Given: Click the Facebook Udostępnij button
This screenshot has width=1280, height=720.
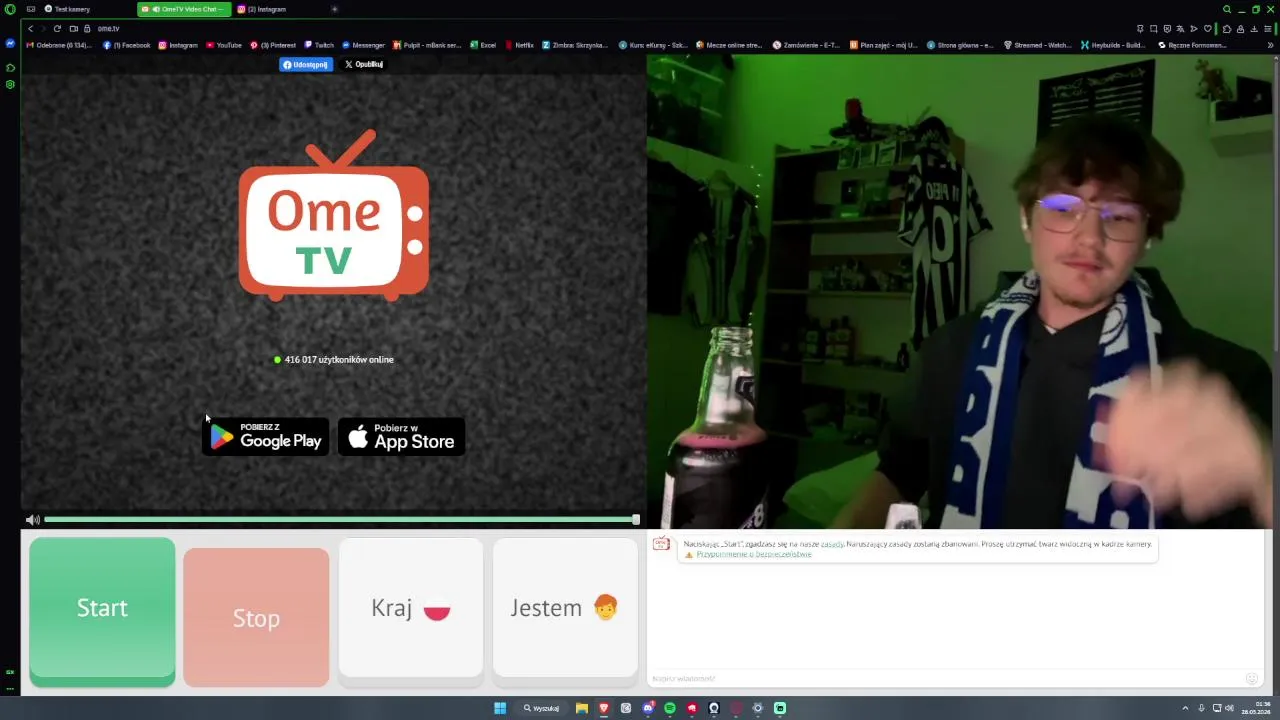Looking at the screenshot, I should (305, 64).
